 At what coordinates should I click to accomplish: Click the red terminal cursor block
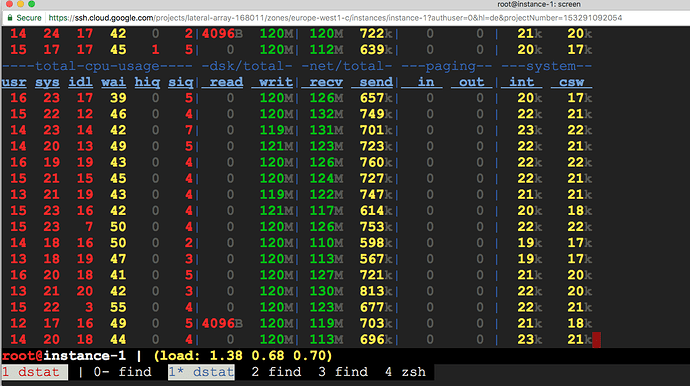[x=596, y=340]
